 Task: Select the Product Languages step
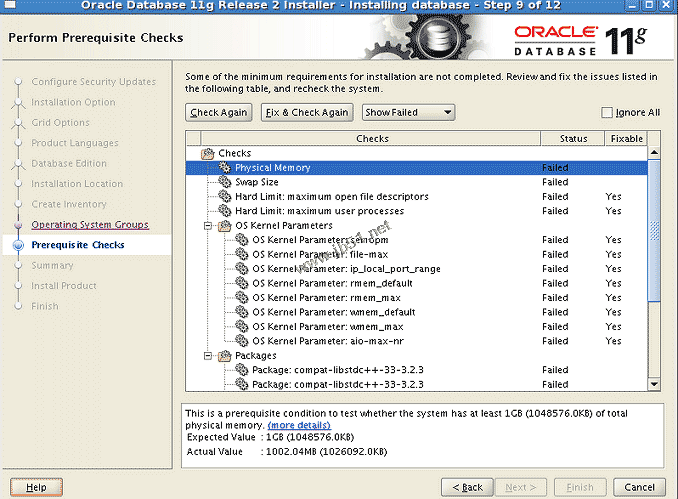point(75,143)
